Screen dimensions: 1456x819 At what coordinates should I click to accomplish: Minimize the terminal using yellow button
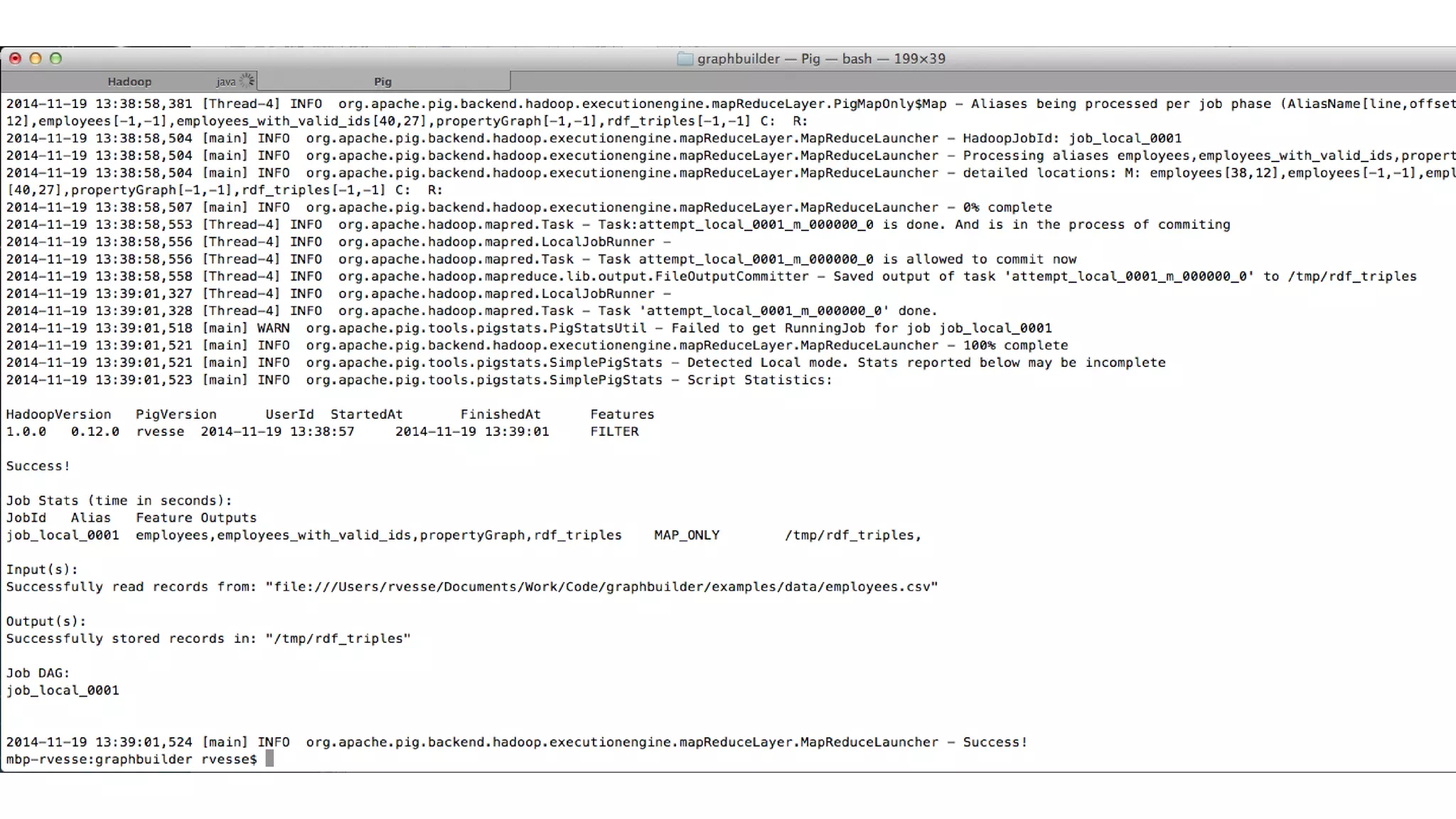tap(36, 59)
